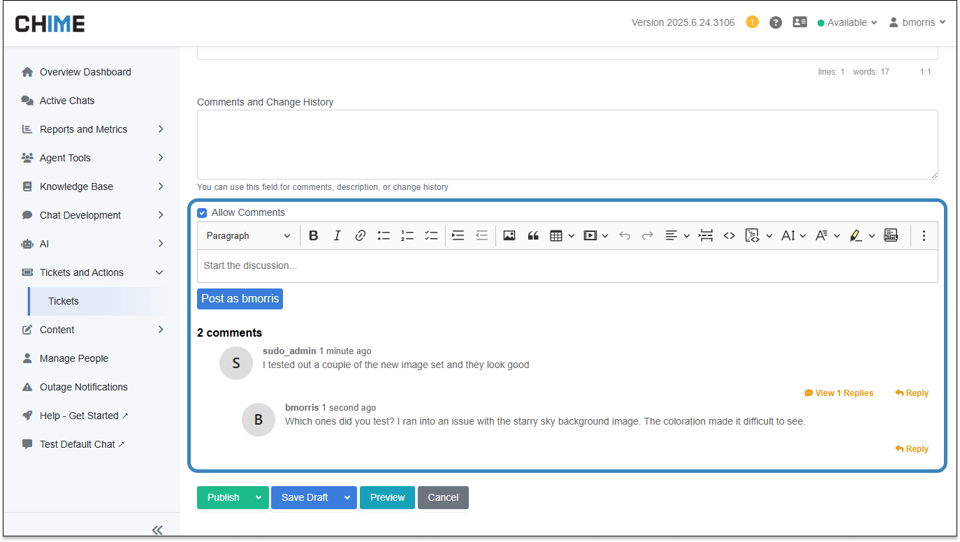The image size is (960, 542).
Task: Insert an image into the comment
Action: 509,236
